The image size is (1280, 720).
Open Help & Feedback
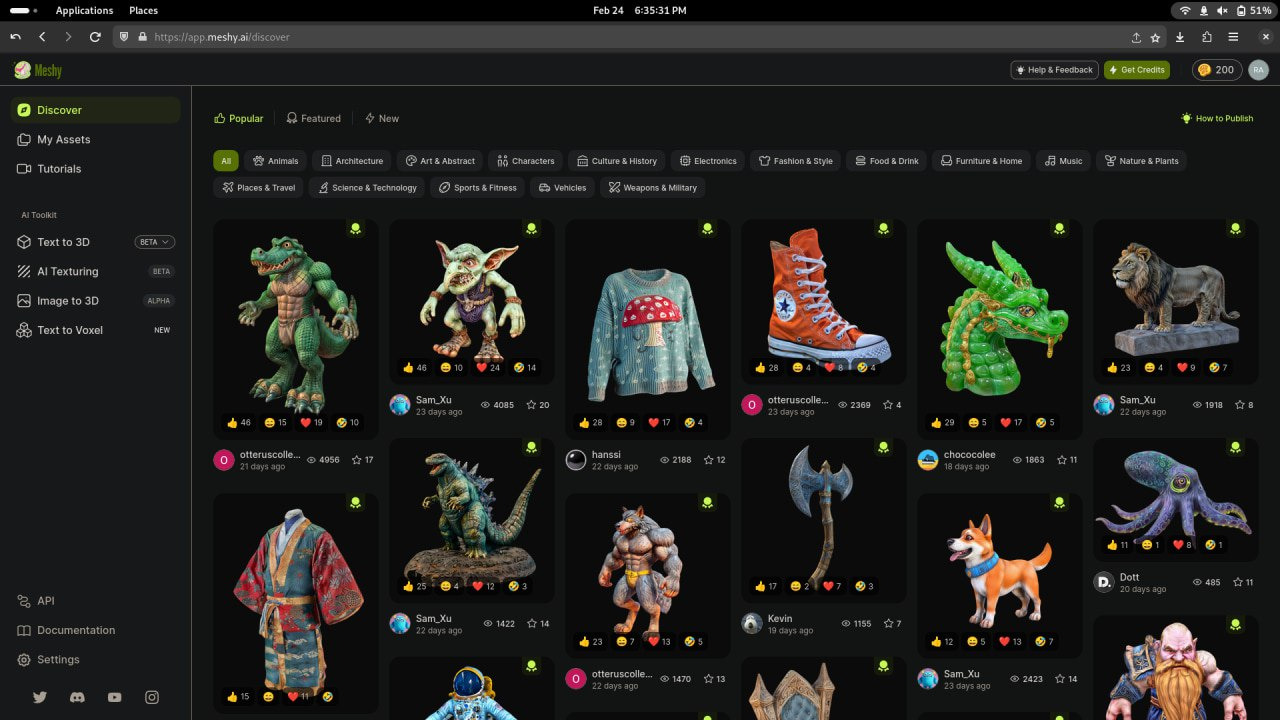pos(1054,70)
